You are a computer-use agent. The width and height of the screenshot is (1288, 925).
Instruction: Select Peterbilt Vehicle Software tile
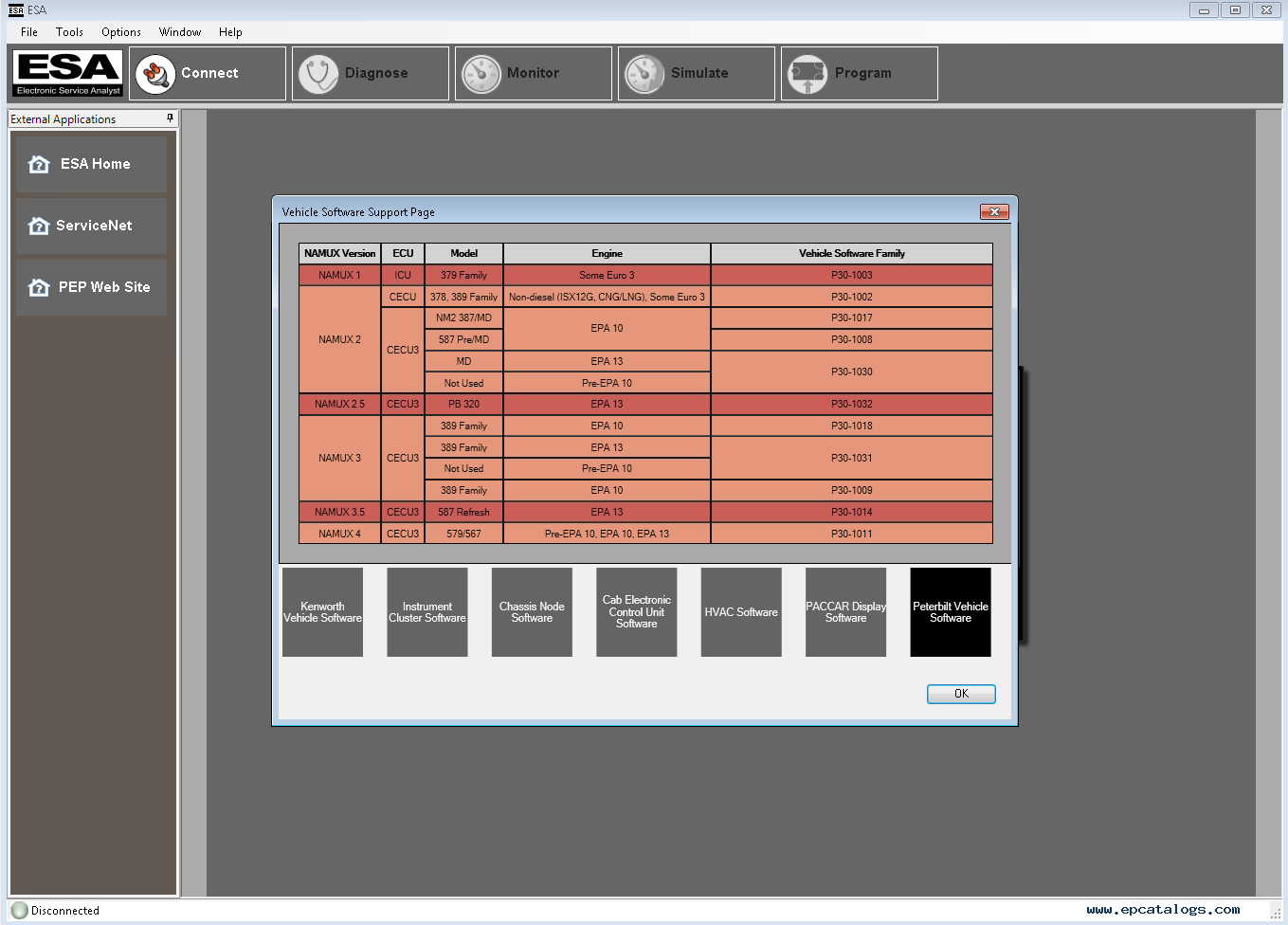point(951,612)
